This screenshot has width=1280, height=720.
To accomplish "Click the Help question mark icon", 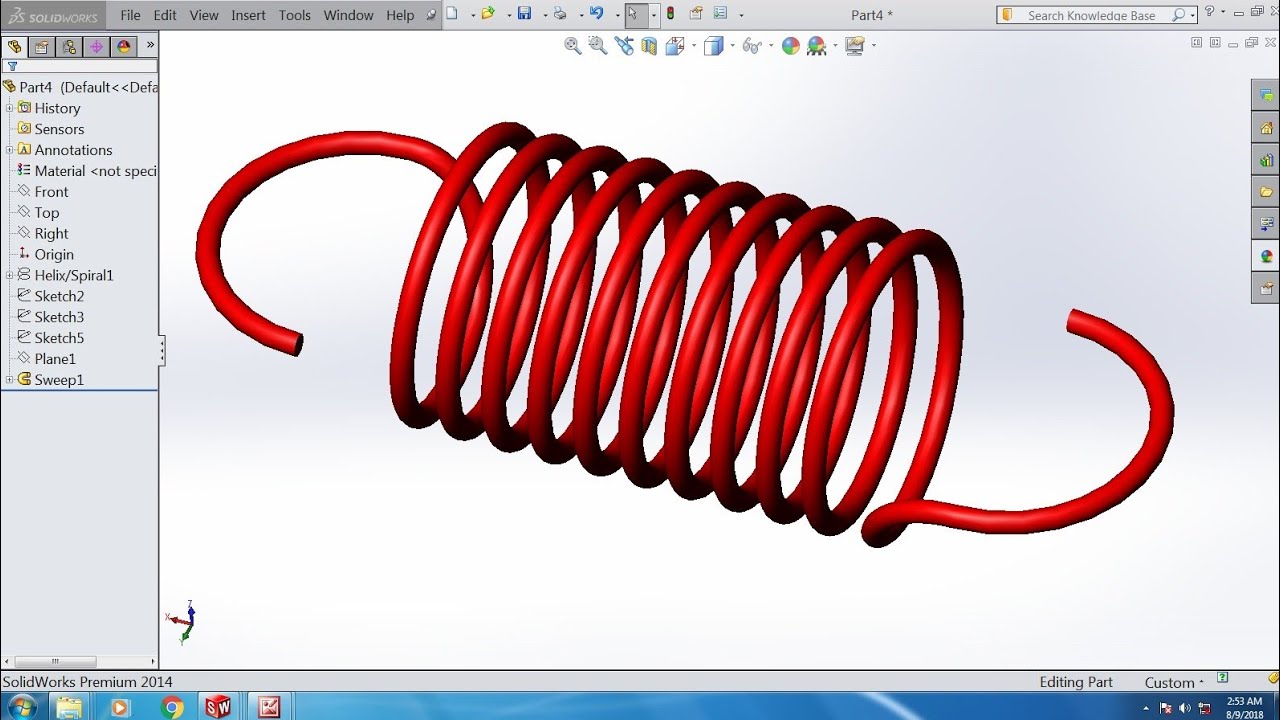I will 1210,13.
